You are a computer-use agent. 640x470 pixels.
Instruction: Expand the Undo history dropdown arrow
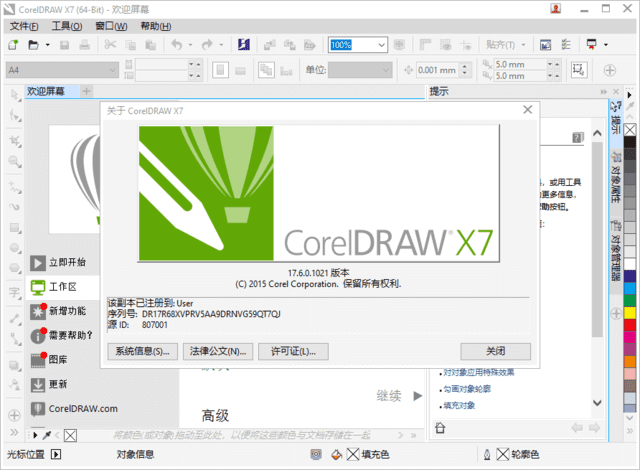(190, 45)
